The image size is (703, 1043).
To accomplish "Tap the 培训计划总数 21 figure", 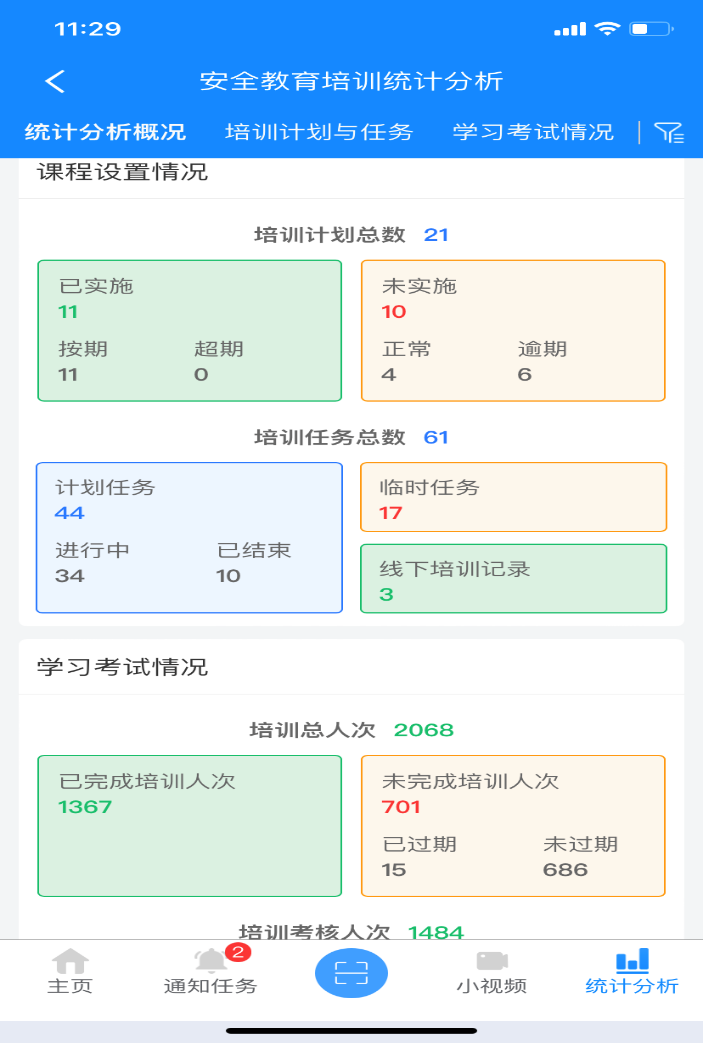I will click(x=436, y=235).
